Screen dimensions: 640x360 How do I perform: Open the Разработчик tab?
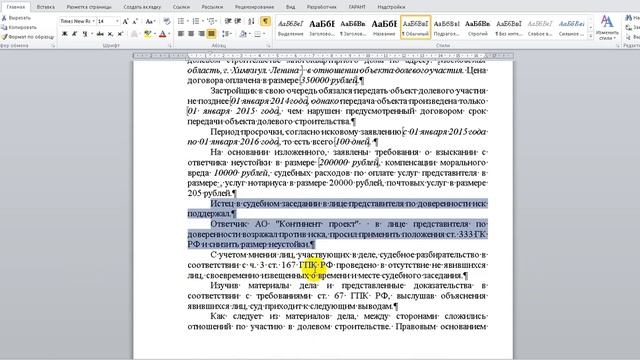[322, 7]
